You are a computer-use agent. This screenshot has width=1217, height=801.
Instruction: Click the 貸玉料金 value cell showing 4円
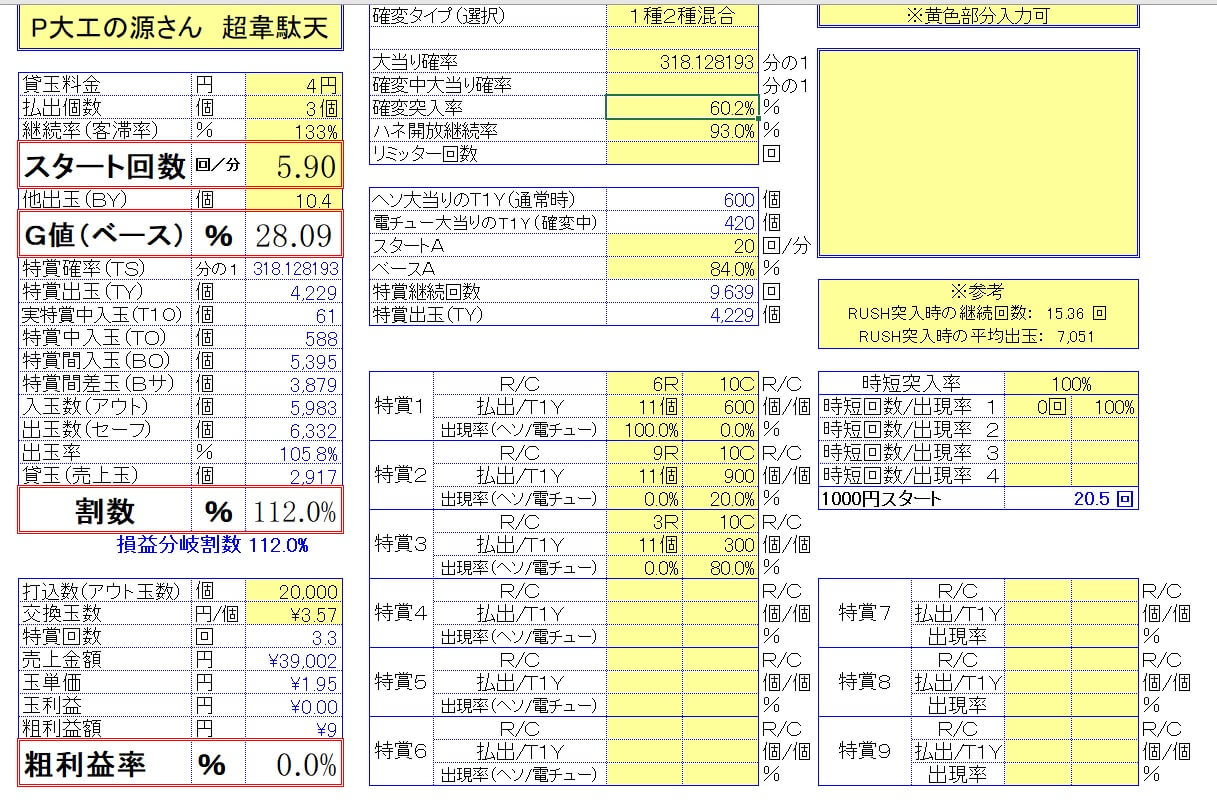pyautogui.click(x=293, y=85)
